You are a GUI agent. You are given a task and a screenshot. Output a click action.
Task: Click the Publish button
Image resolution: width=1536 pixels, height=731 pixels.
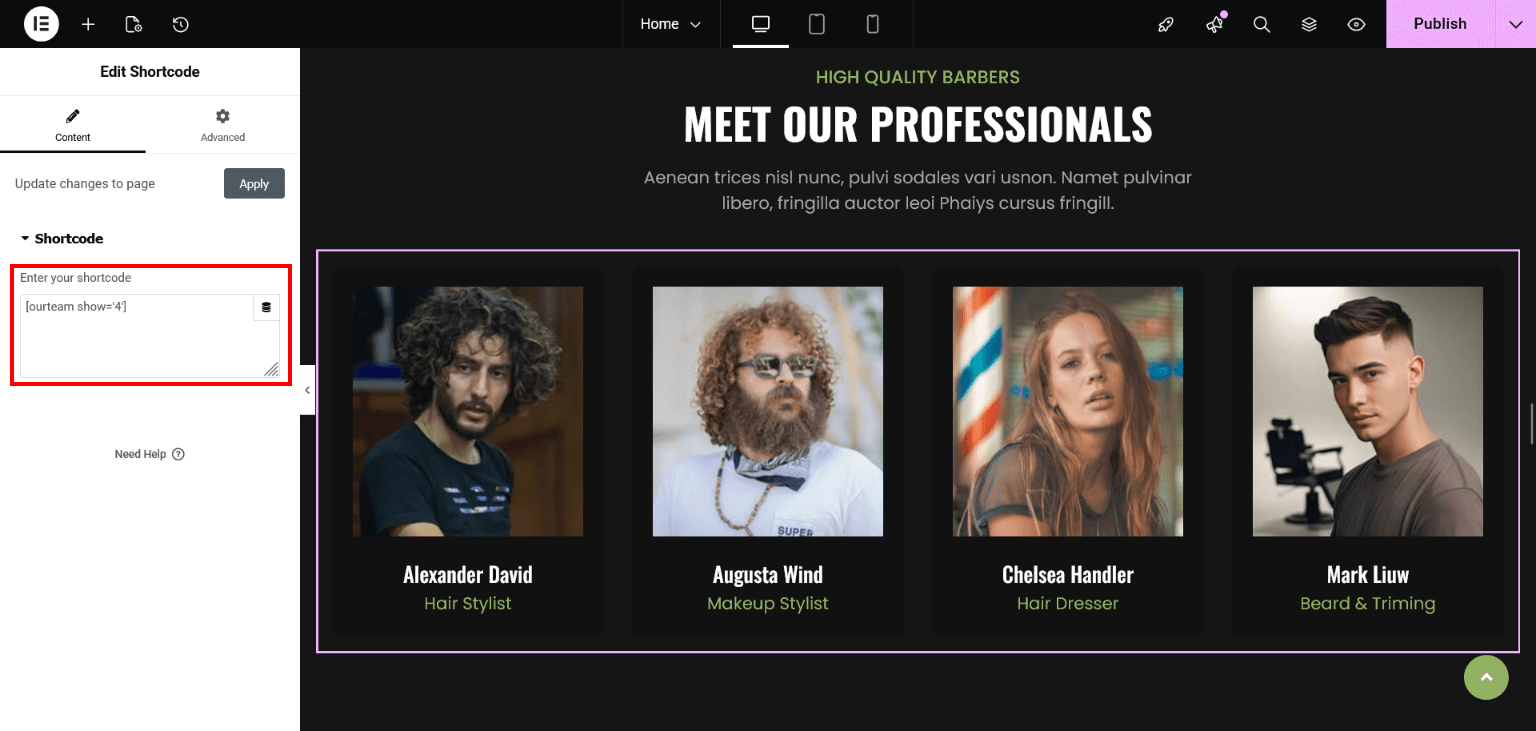(x=1440, y=24)
